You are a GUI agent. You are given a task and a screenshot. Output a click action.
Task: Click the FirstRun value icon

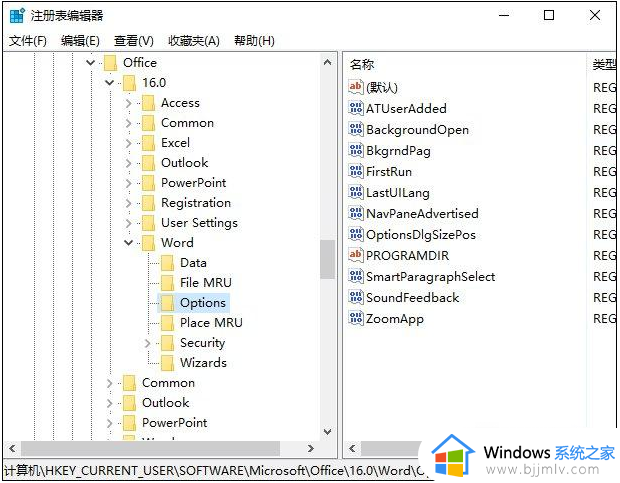(355, 171)
